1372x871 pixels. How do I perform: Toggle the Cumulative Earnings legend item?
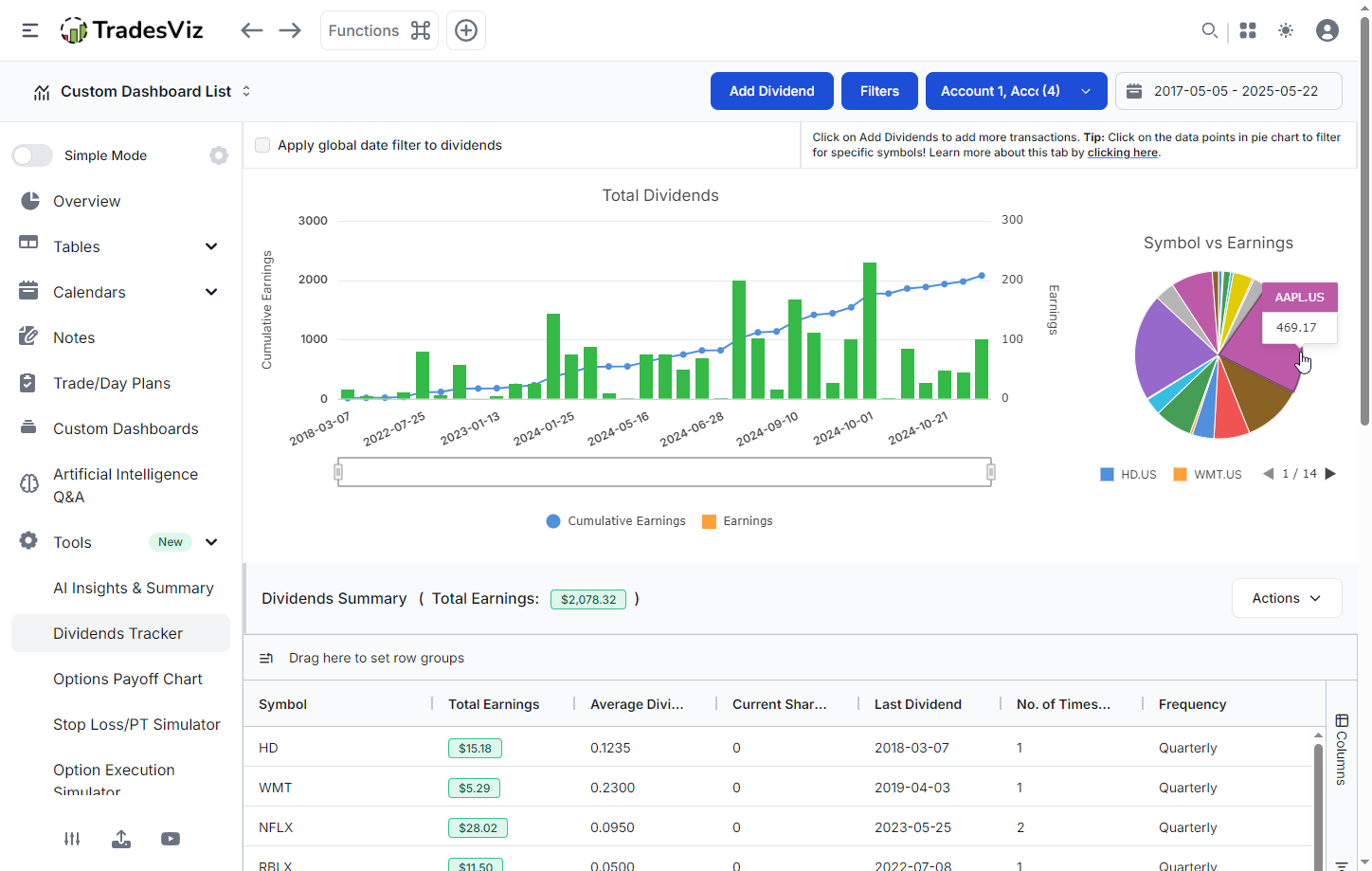click(616, 520)
